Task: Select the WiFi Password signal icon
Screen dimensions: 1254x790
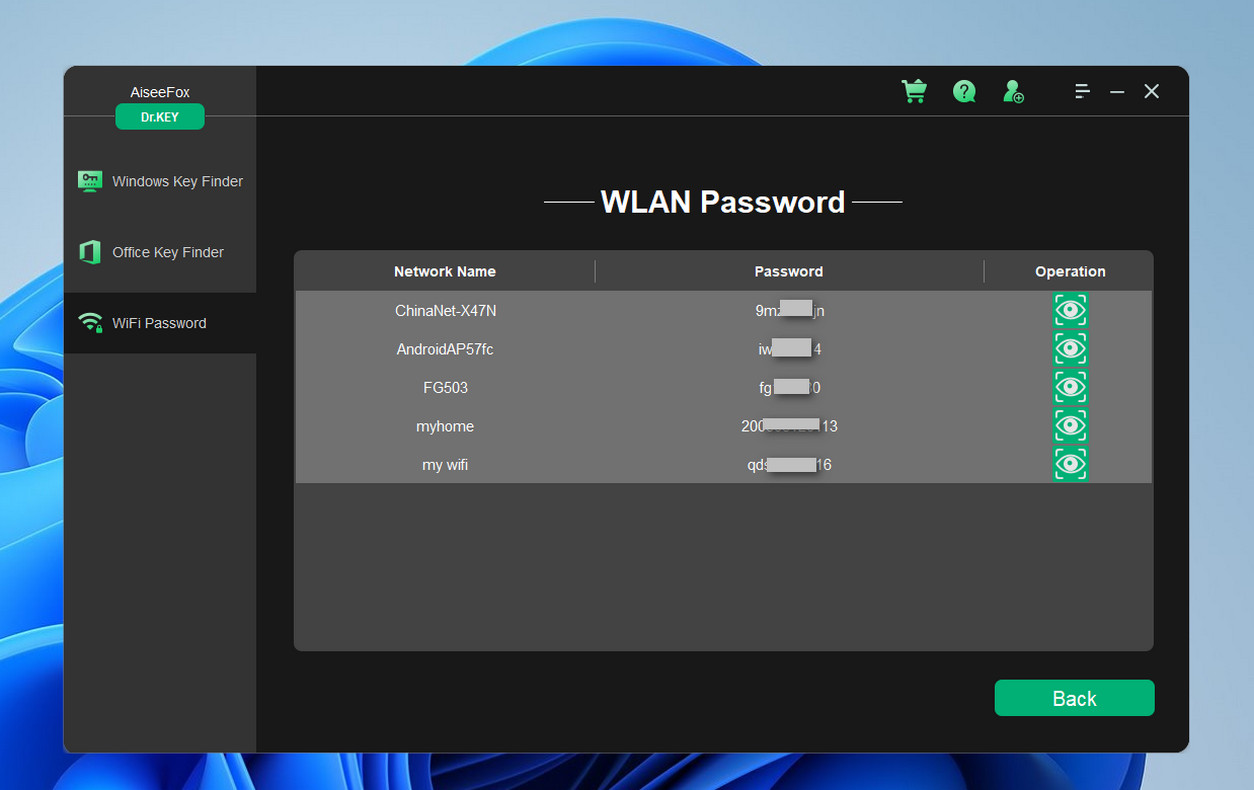Action: (90, 322)
